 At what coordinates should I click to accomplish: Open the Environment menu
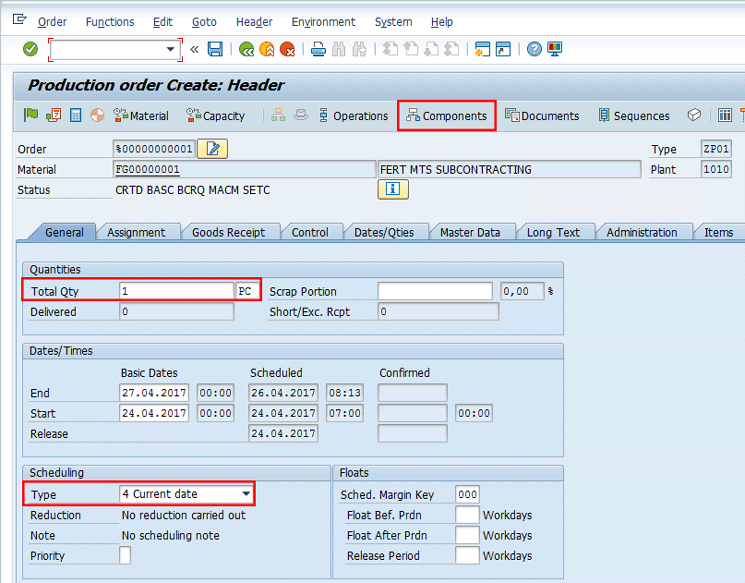click(x=322, y=22)
